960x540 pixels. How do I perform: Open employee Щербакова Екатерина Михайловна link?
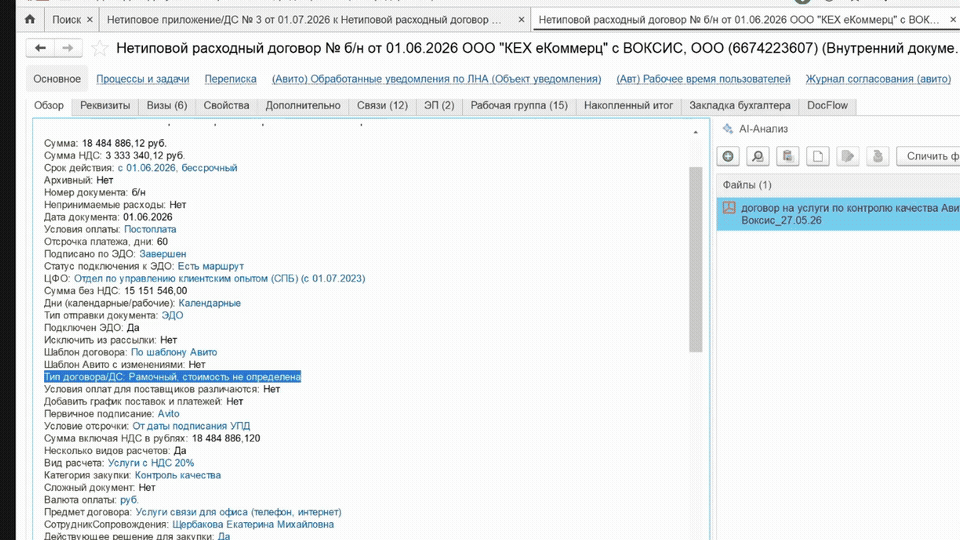coord(253,524)
